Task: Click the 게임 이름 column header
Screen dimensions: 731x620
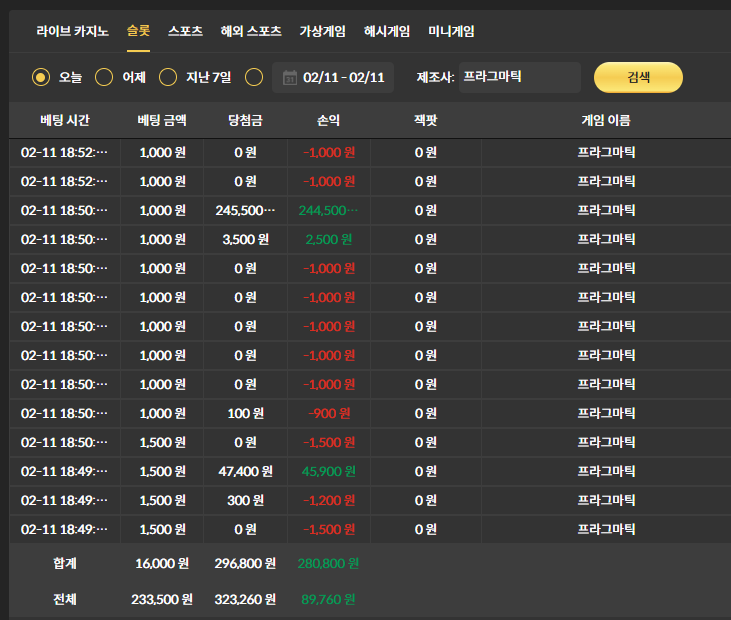Action: coord(606,120)
